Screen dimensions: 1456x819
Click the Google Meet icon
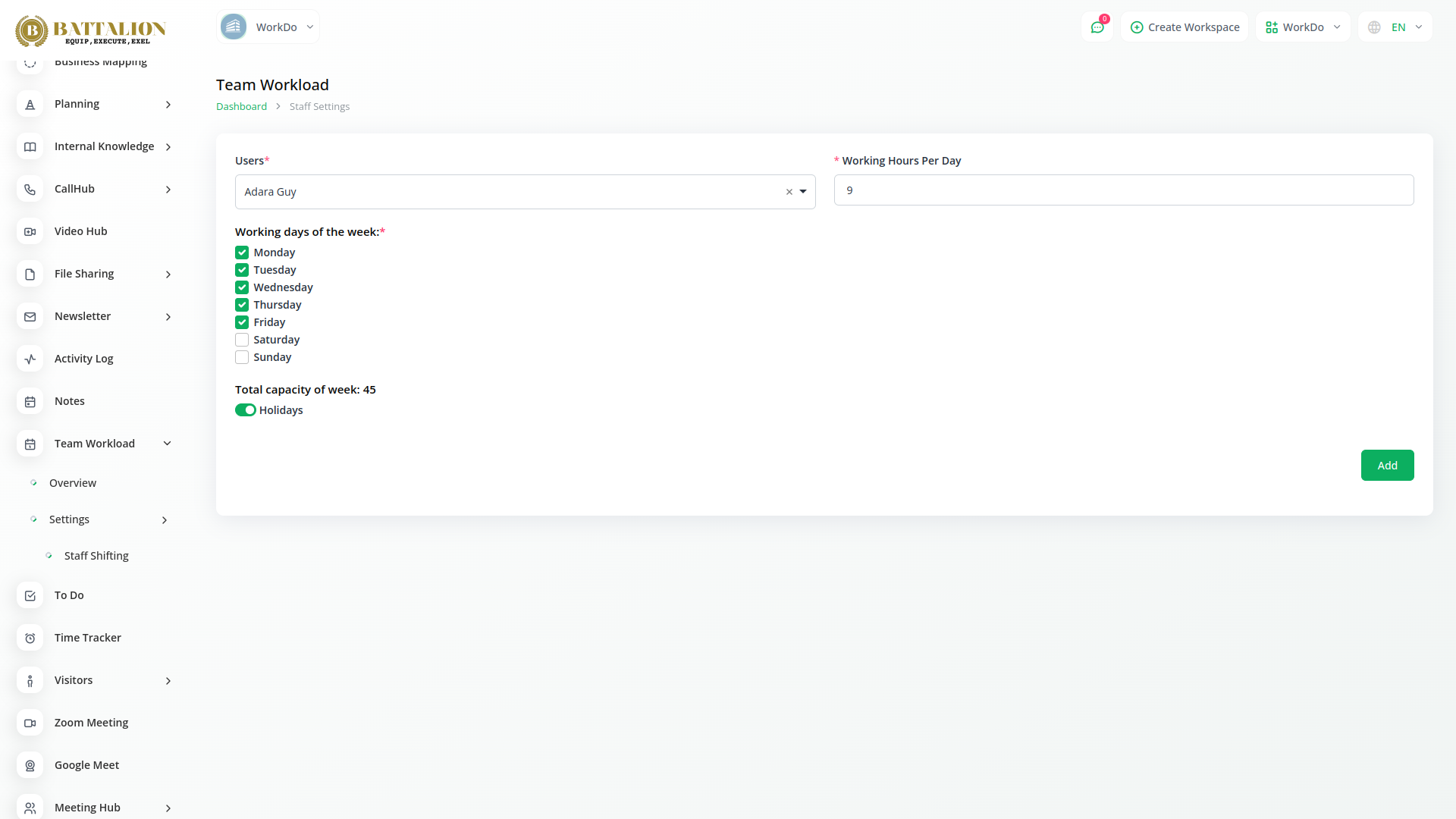pos(30,765)
